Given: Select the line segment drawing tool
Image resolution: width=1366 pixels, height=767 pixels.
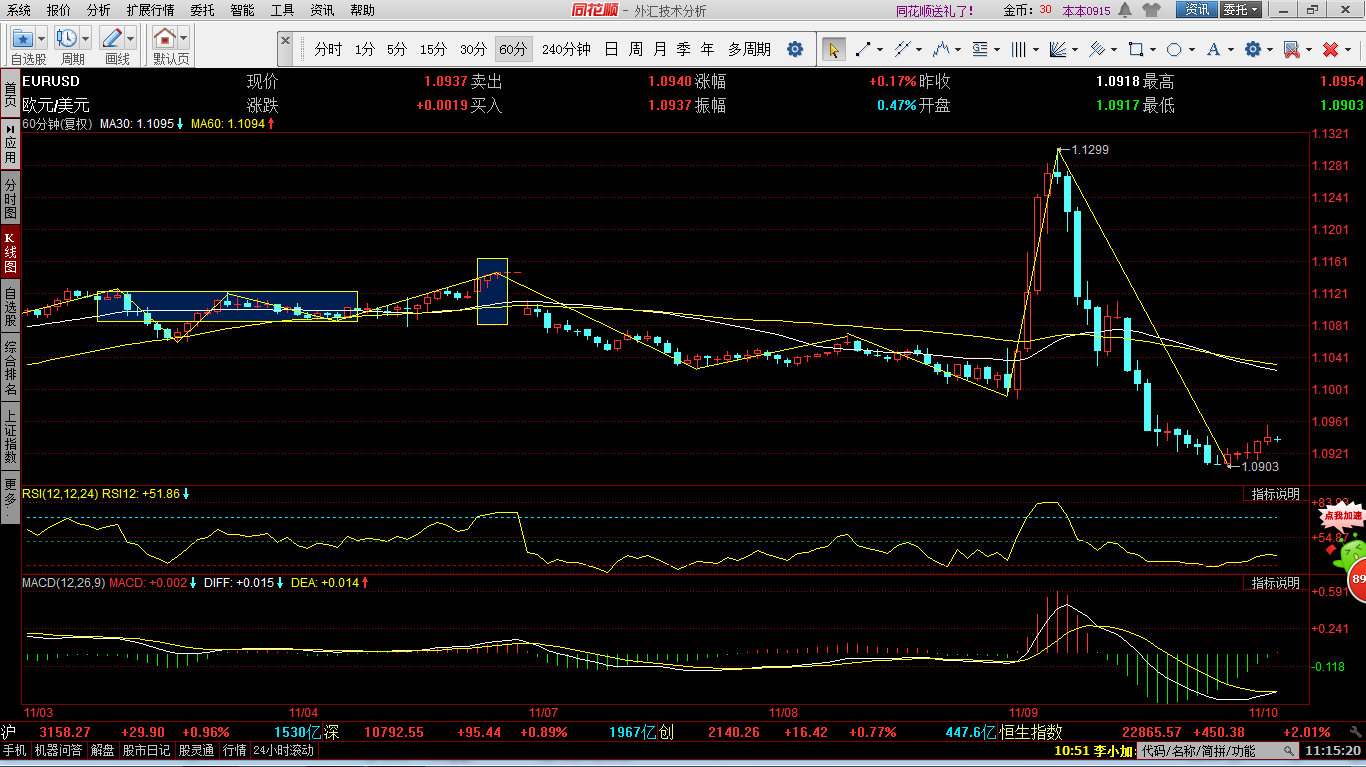Looking at the screenshot, I should (x=864, y=49).
